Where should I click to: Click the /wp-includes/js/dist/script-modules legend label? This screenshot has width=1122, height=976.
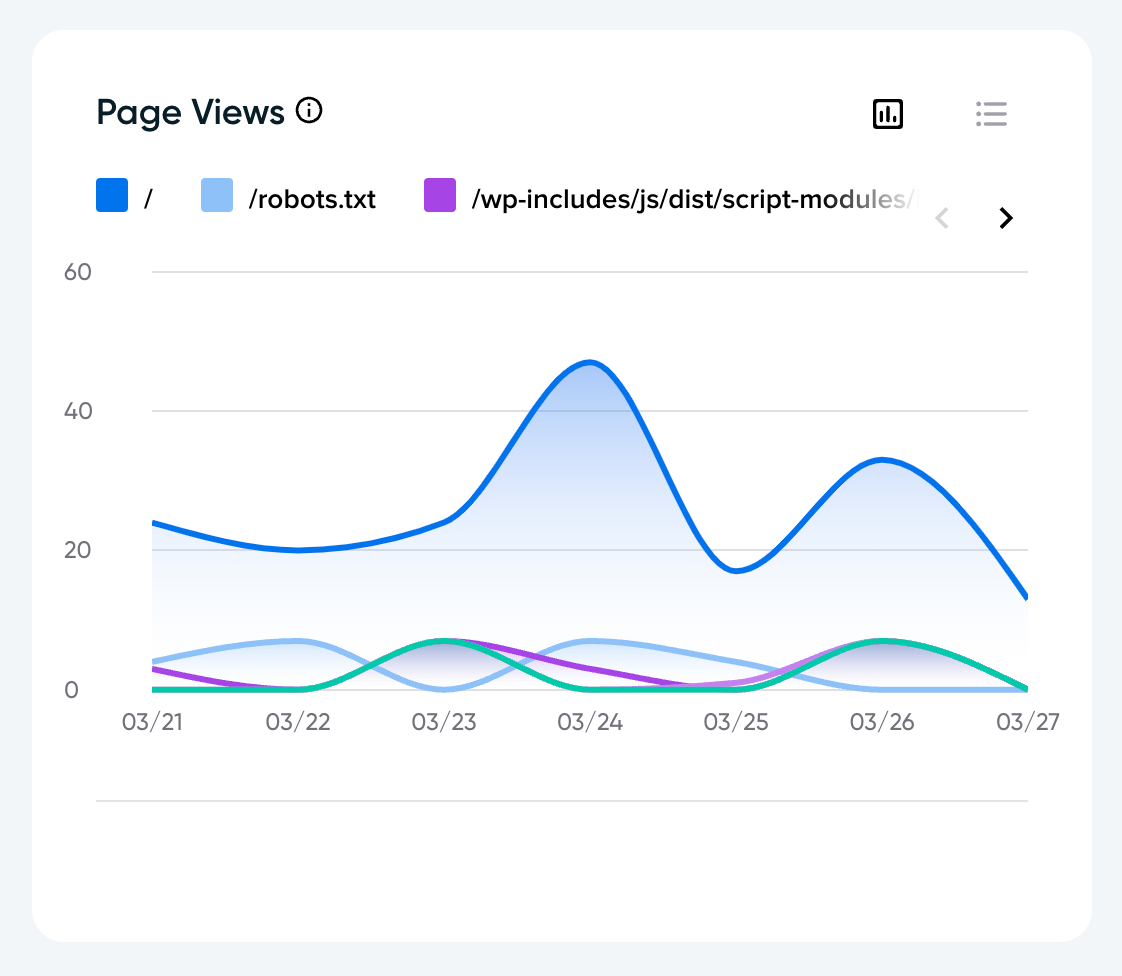pyautogui.click(x=692, y=199)
